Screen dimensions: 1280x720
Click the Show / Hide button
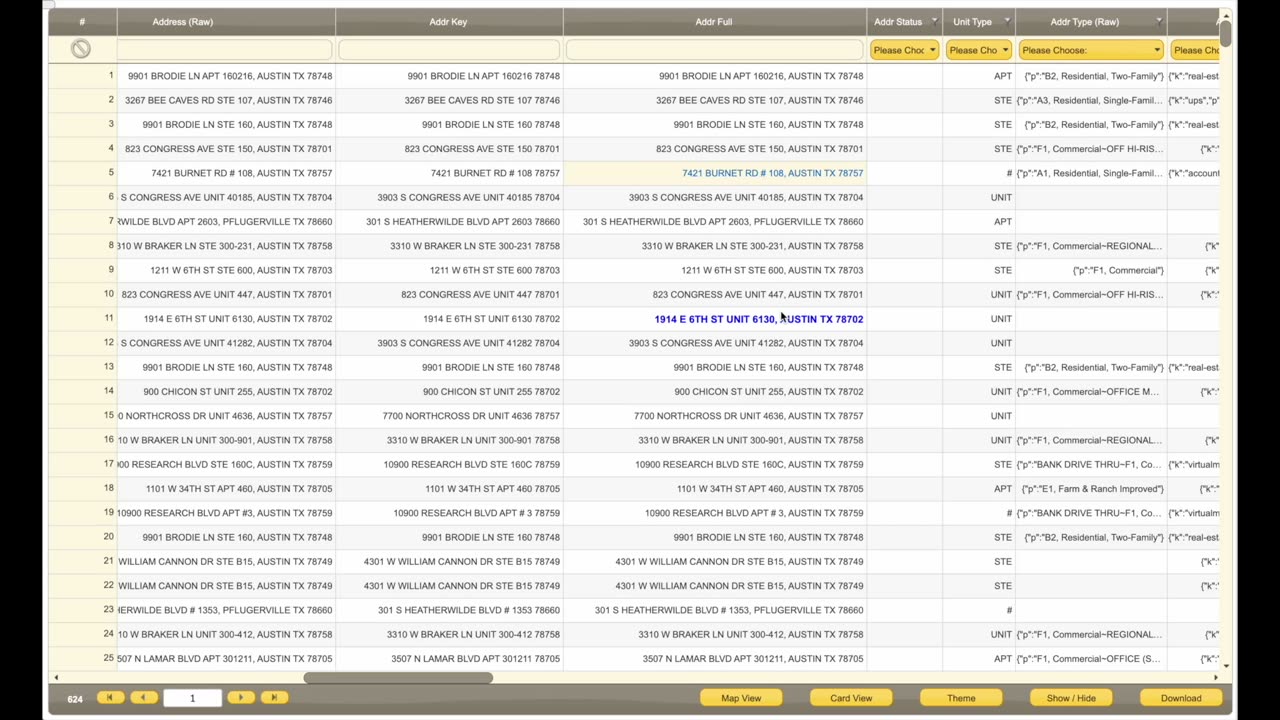(x=1071, y=698)
